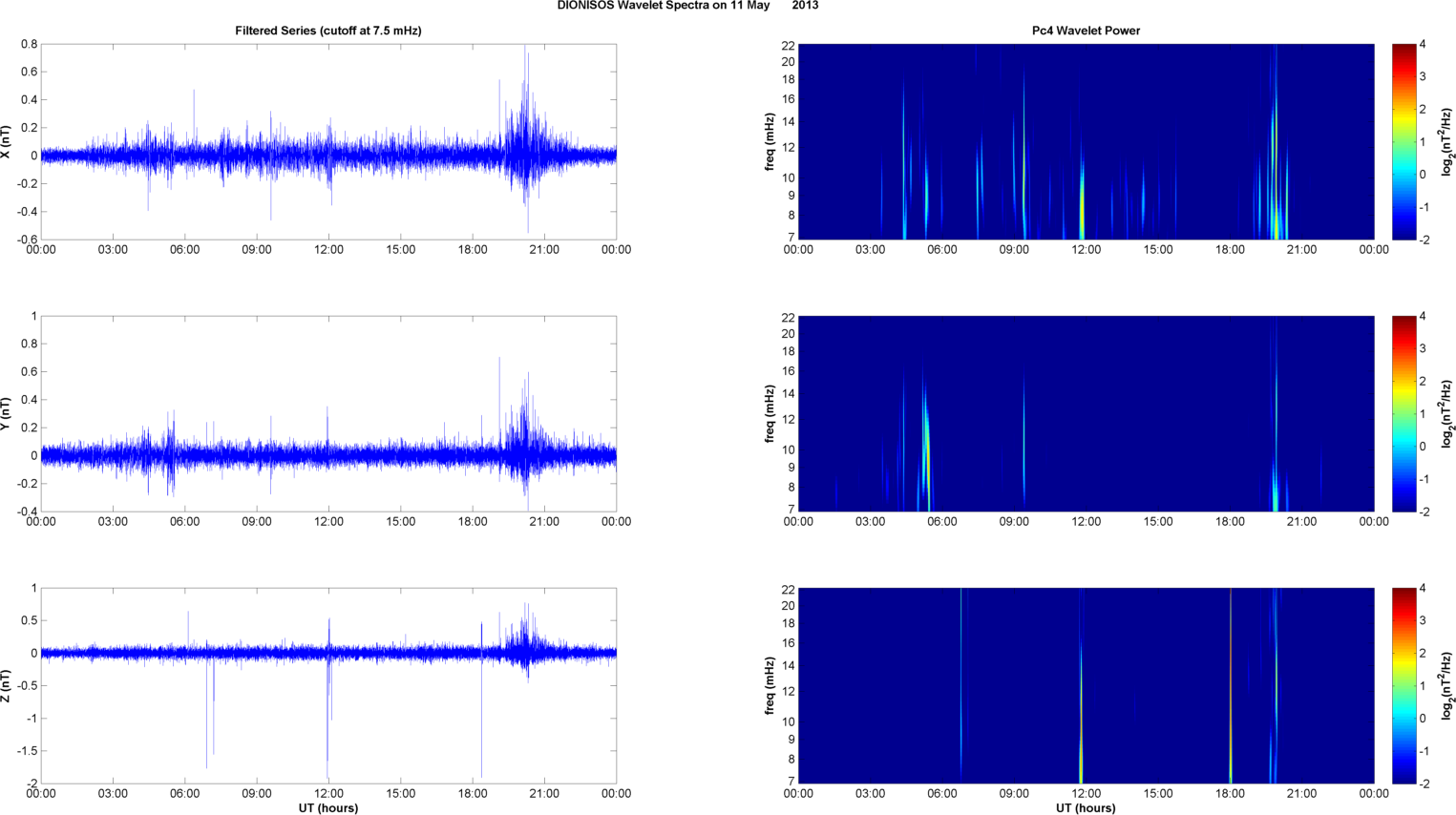
Task: Click "UT (hours)" under the bottom wavelet spectrum
Action: coord(1086,808)
